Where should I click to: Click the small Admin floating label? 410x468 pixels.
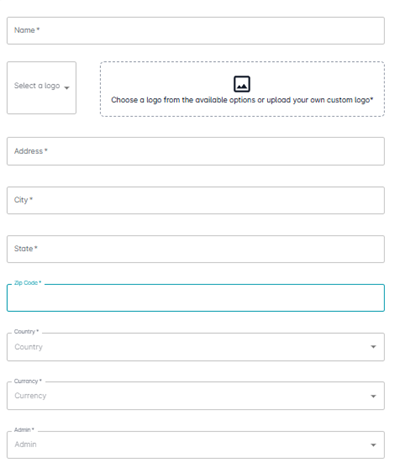click(24, 430)
